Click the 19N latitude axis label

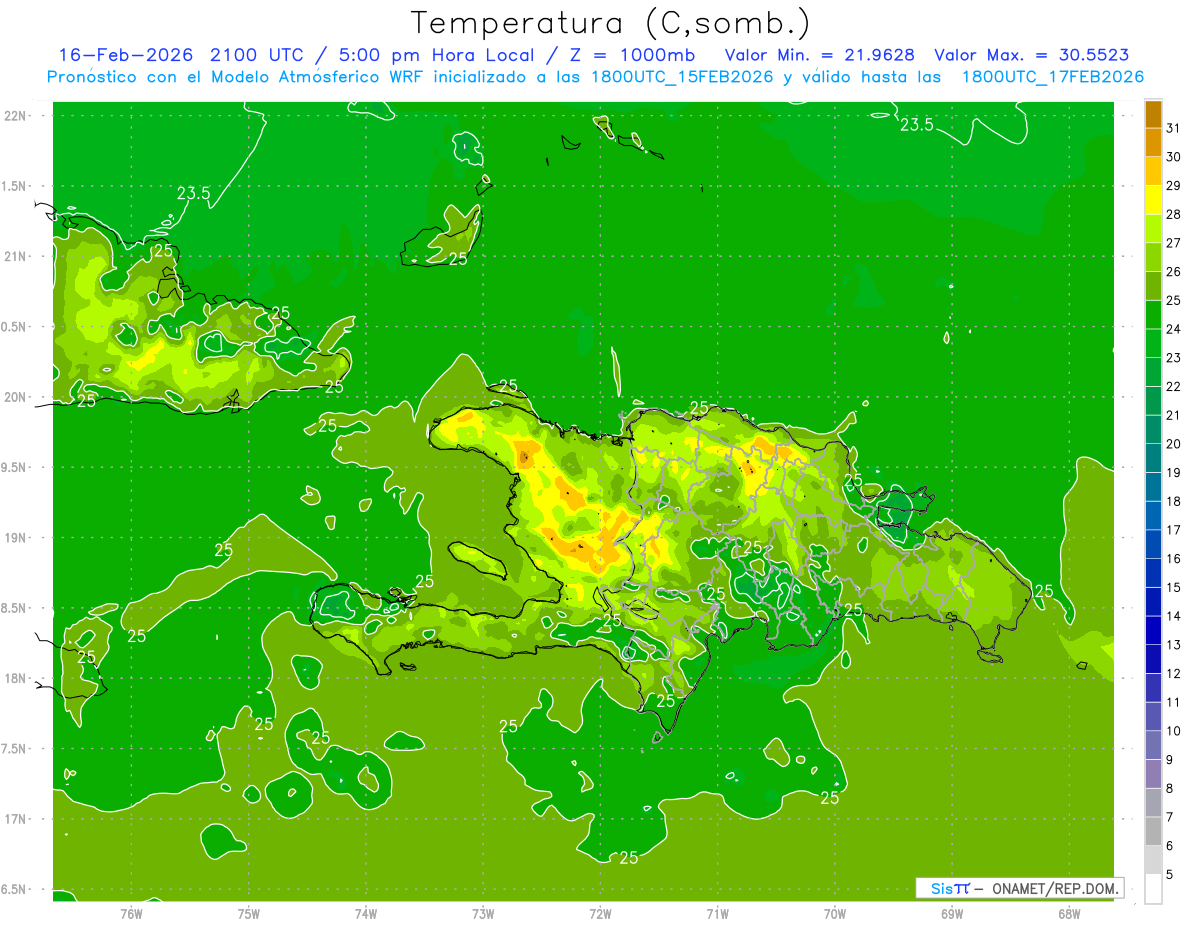16,537
